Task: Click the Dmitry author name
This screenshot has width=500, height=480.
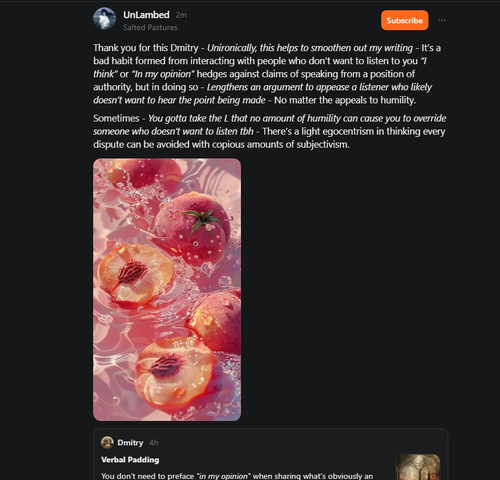Action: tap(130, 443)
